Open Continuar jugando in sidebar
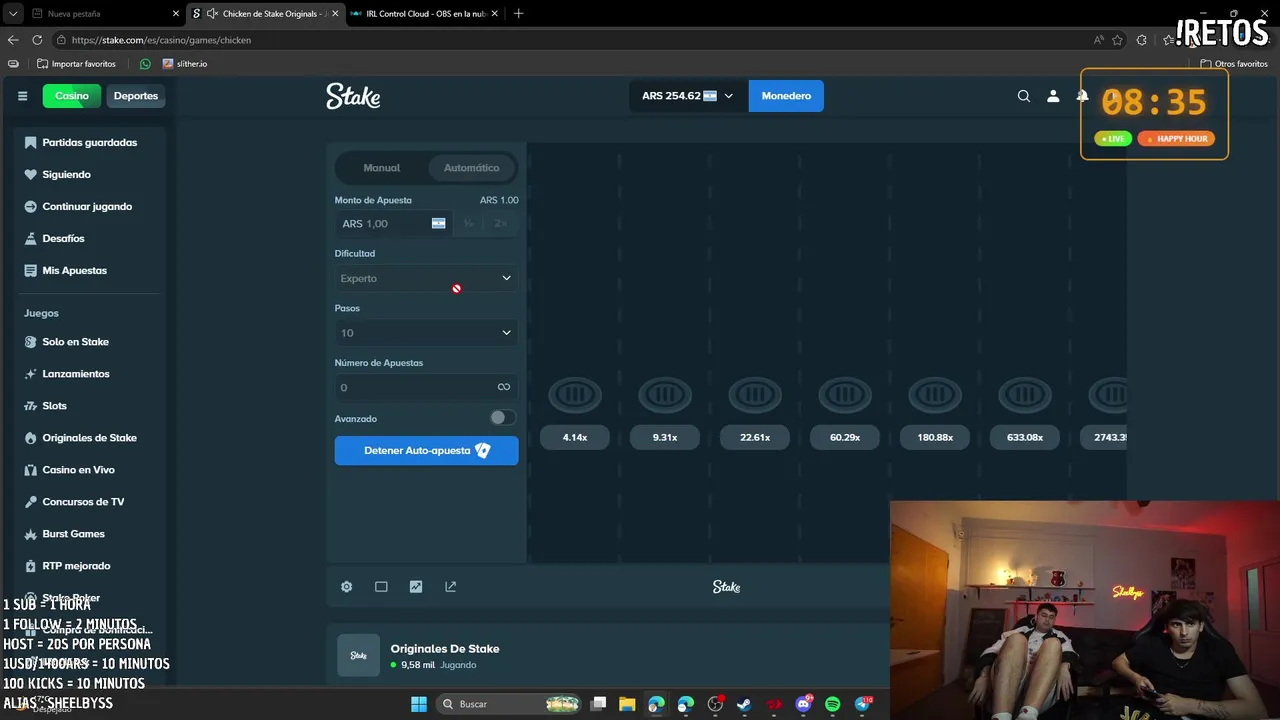This screenshot has height=720, width=1280. coord(87,207)
